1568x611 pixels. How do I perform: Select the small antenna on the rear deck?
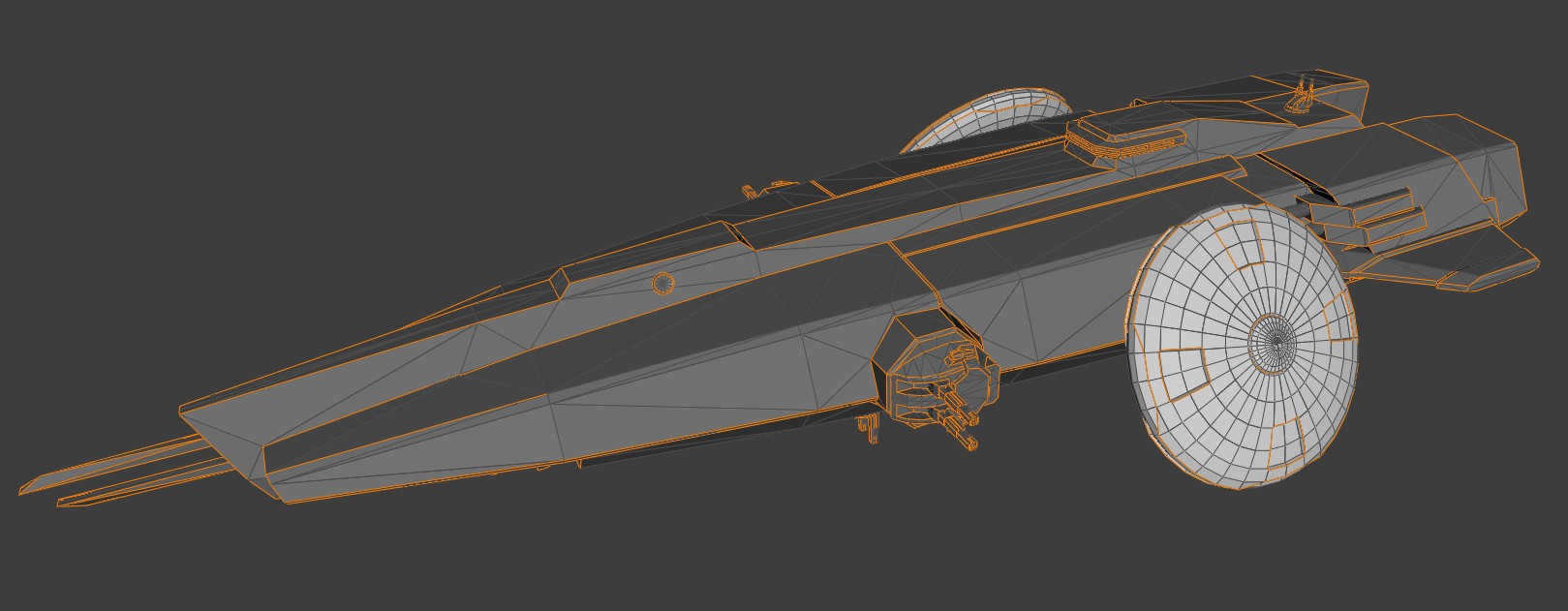[x=1303, y=95]
